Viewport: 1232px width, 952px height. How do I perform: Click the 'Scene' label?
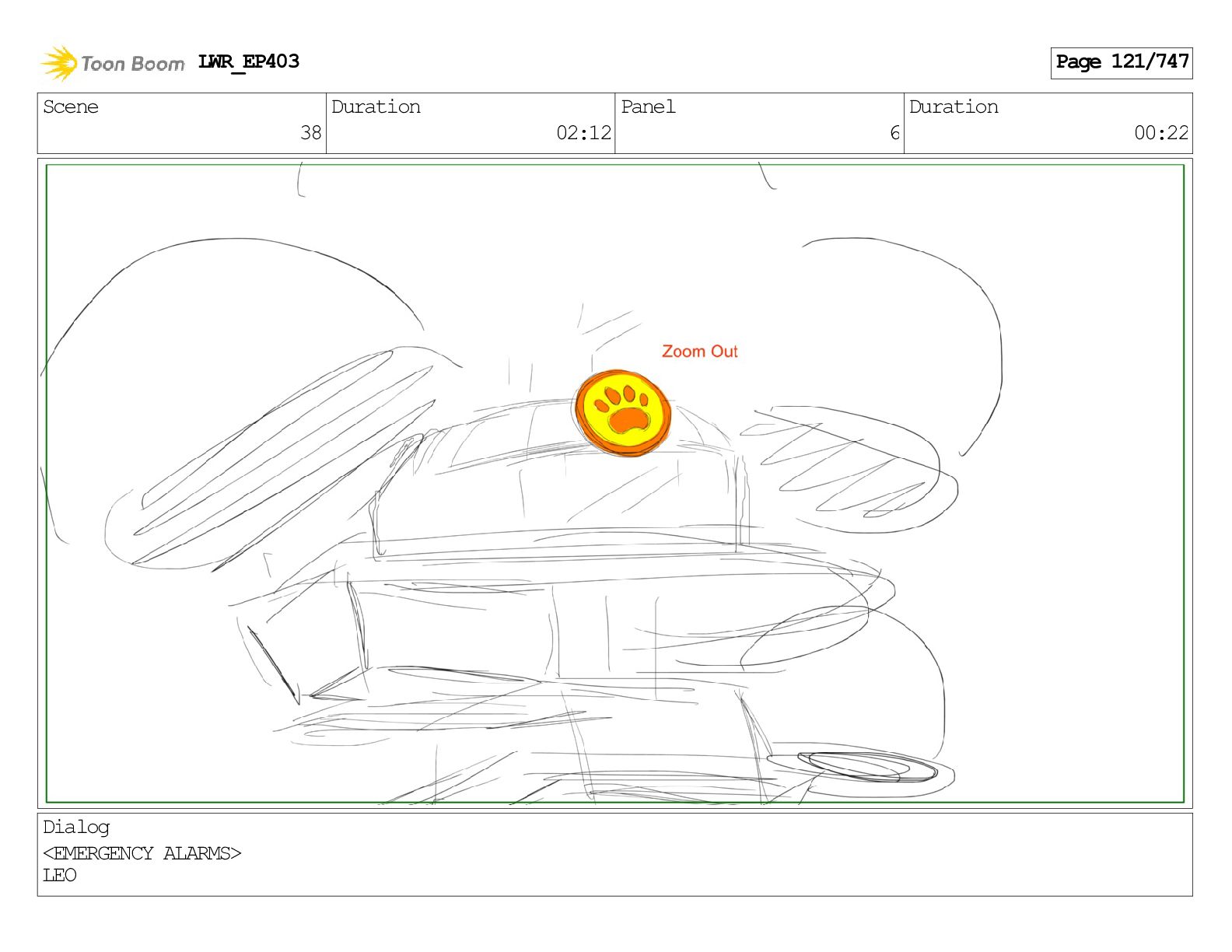71,107
